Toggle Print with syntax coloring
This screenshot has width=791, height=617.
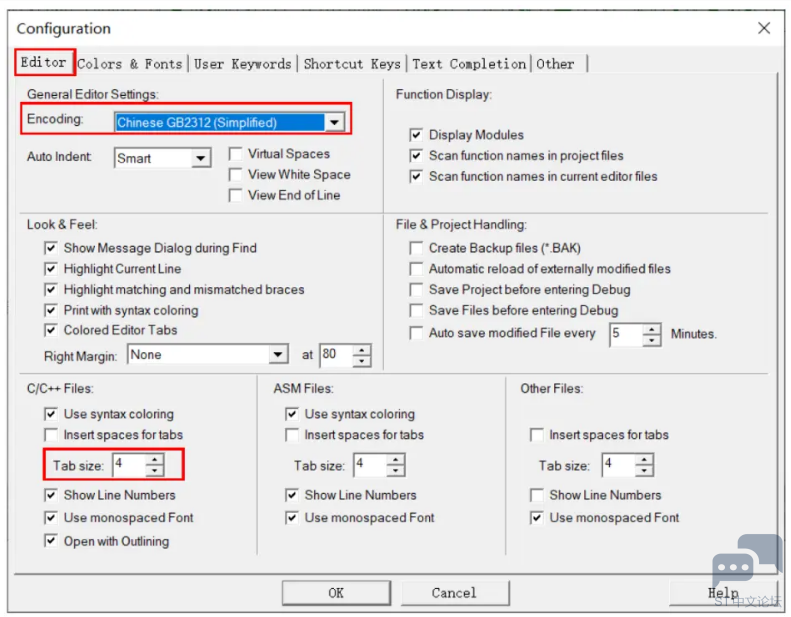click(x=50, y=310)
